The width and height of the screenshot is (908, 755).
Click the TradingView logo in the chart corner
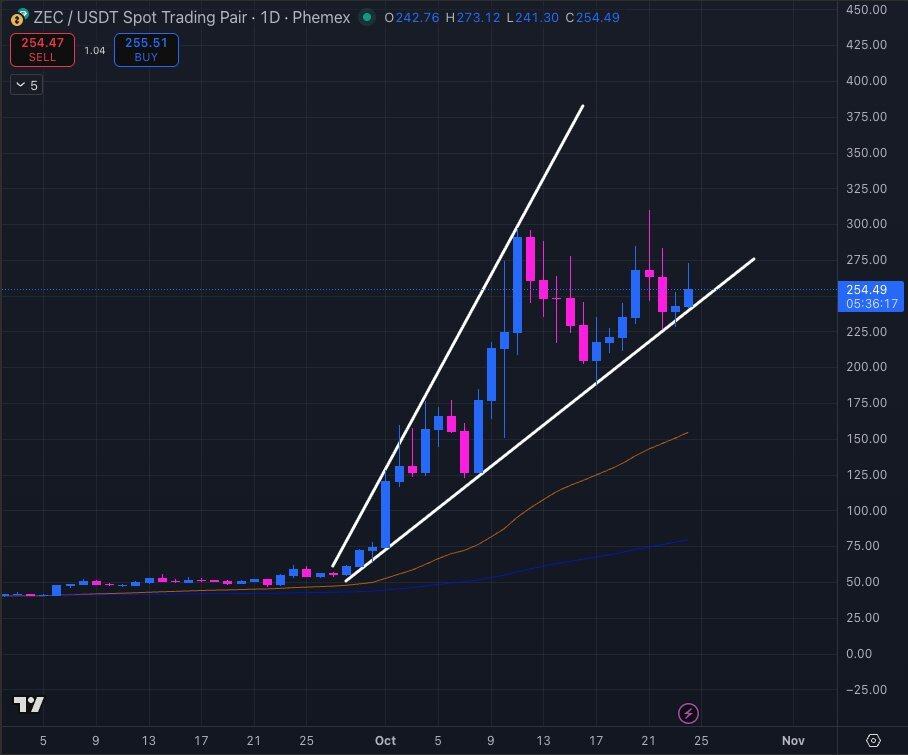(29, 705)
